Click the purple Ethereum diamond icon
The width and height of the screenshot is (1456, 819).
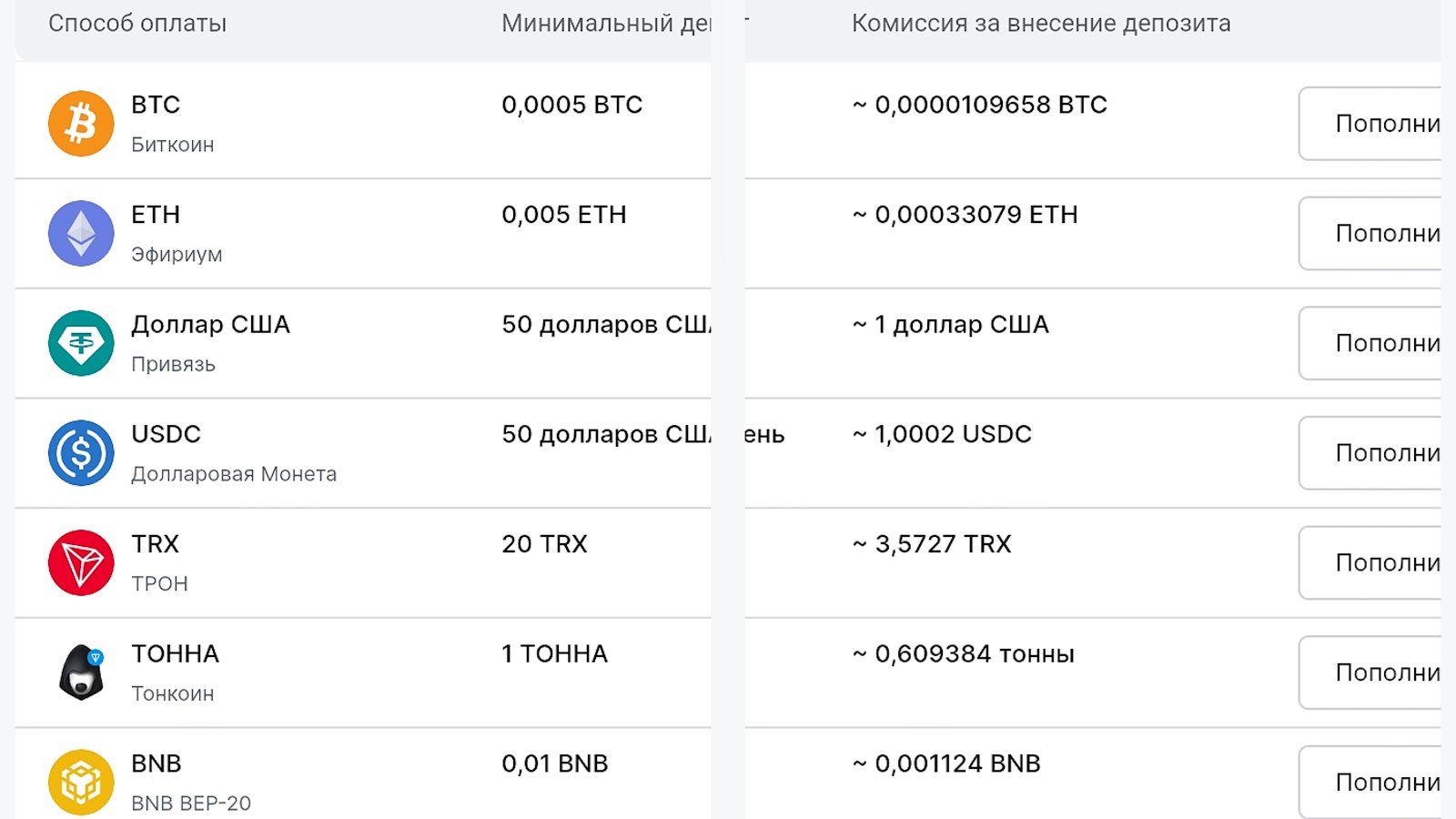(81, 233)
